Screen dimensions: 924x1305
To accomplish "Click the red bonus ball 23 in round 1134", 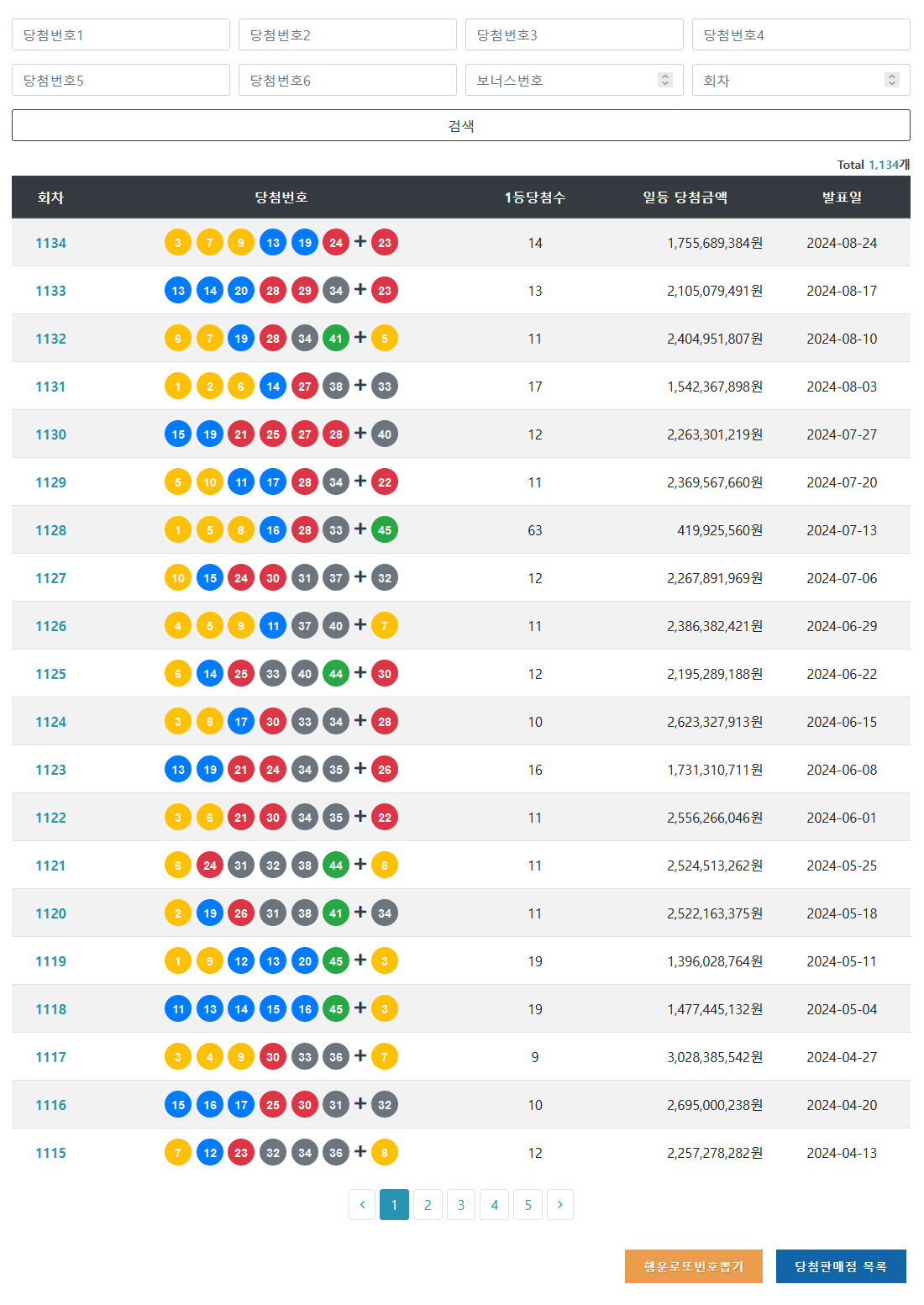I will point(385,243).
